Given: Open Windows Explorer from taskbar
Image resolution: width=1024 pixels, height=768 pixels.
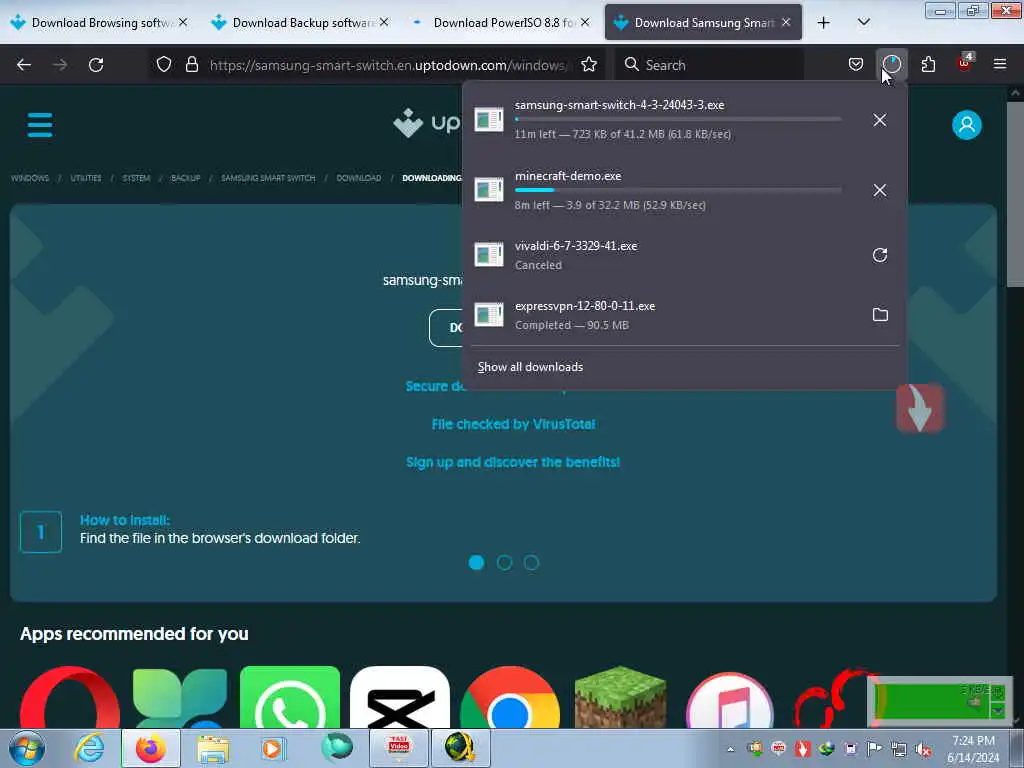Looking at the screenshot, I should click(213, 749).
